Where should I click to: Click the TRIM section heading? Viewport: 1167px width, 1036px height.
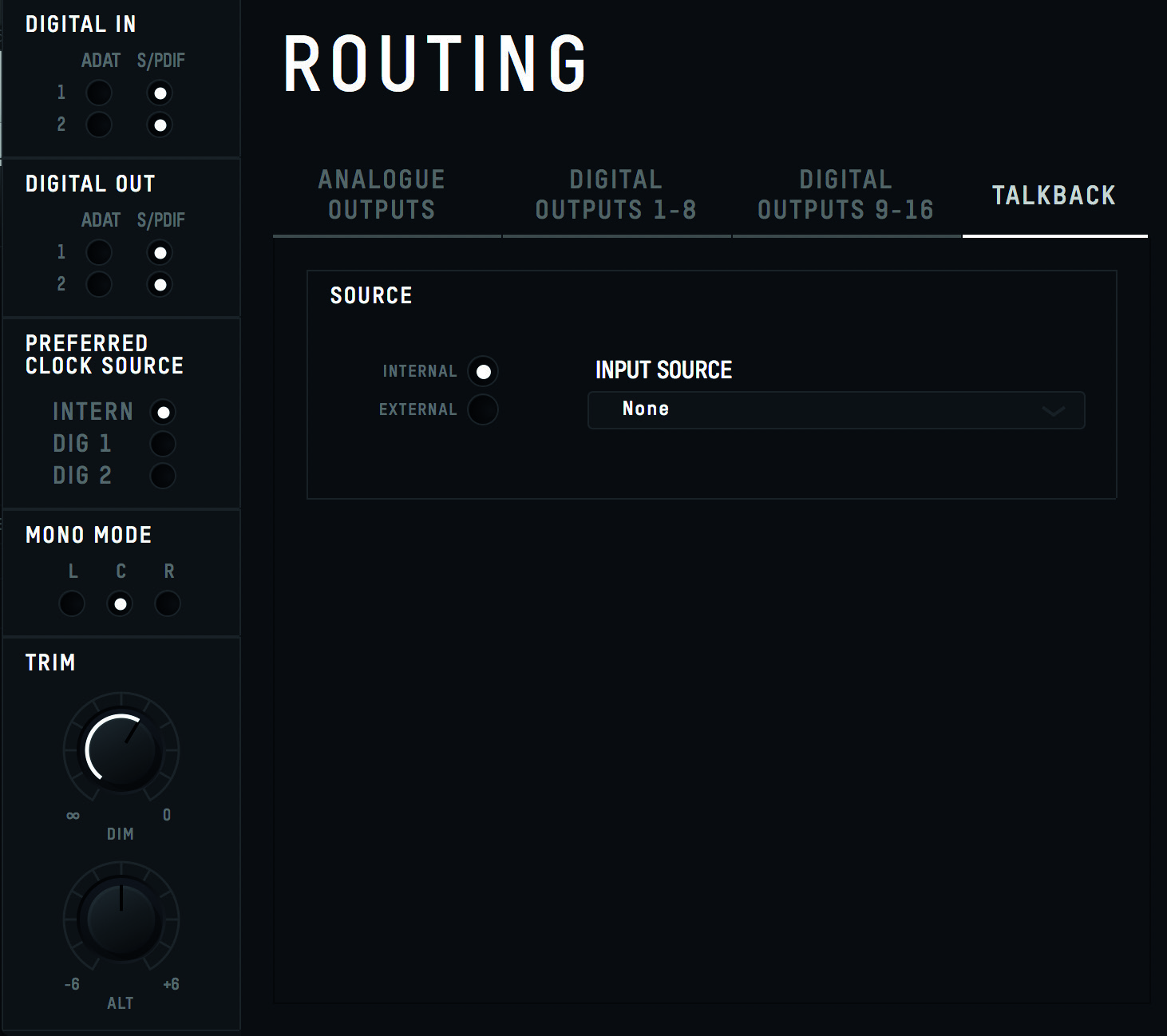click(50, 662)
